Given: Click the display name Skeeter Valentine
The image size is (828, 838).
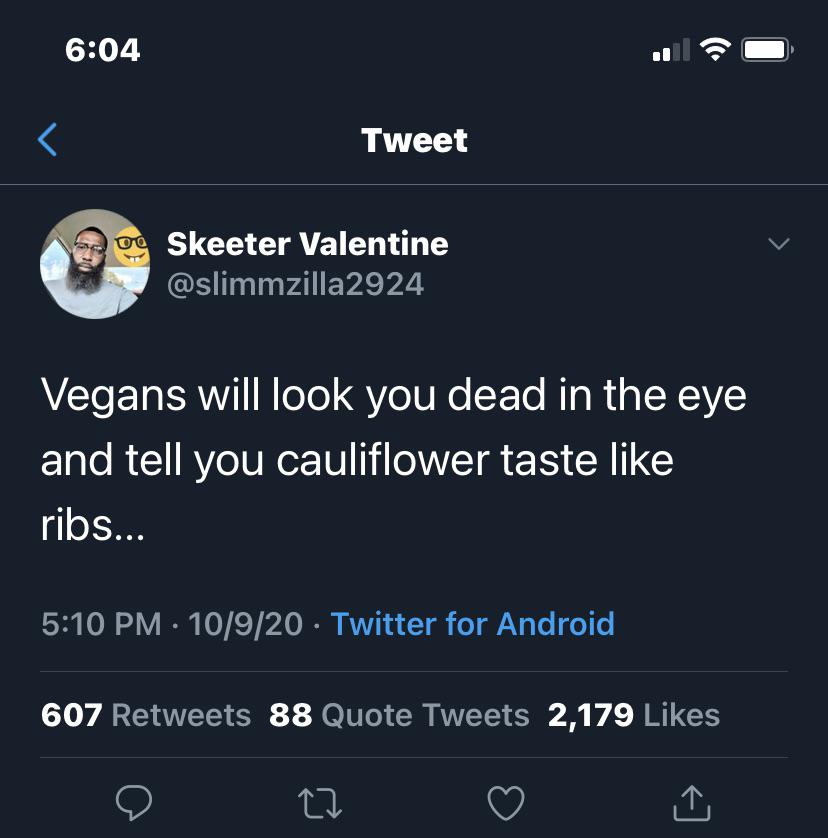Looking at the screenshot, I should 307,243.
